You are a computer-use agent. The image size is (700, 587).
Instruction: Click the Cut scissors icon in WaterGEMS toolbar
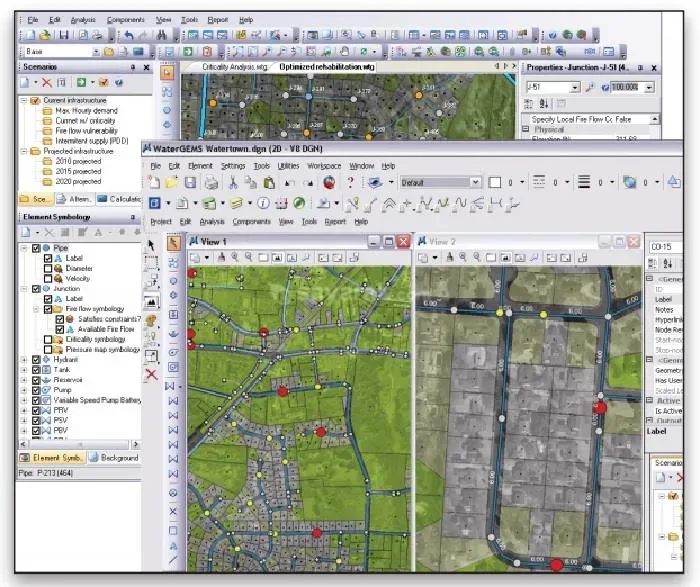pyautogui.click(x=232, y=182)
